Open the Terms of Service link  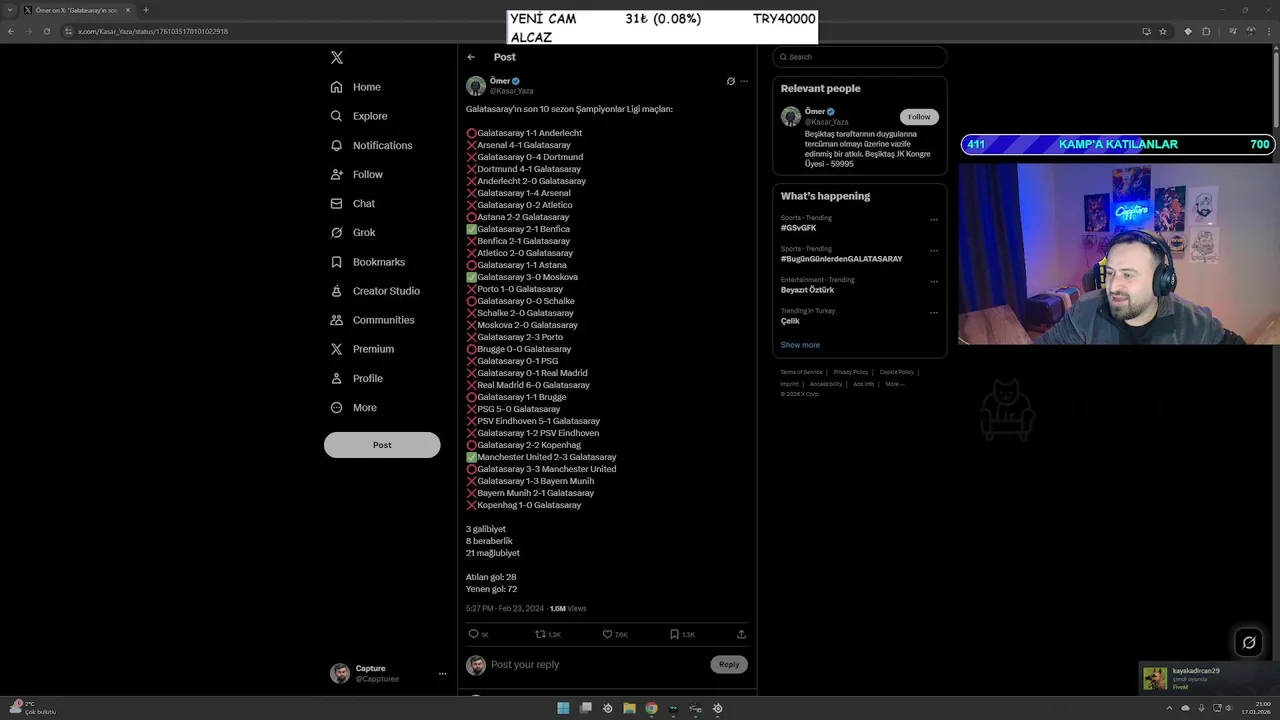pos(801,372)
